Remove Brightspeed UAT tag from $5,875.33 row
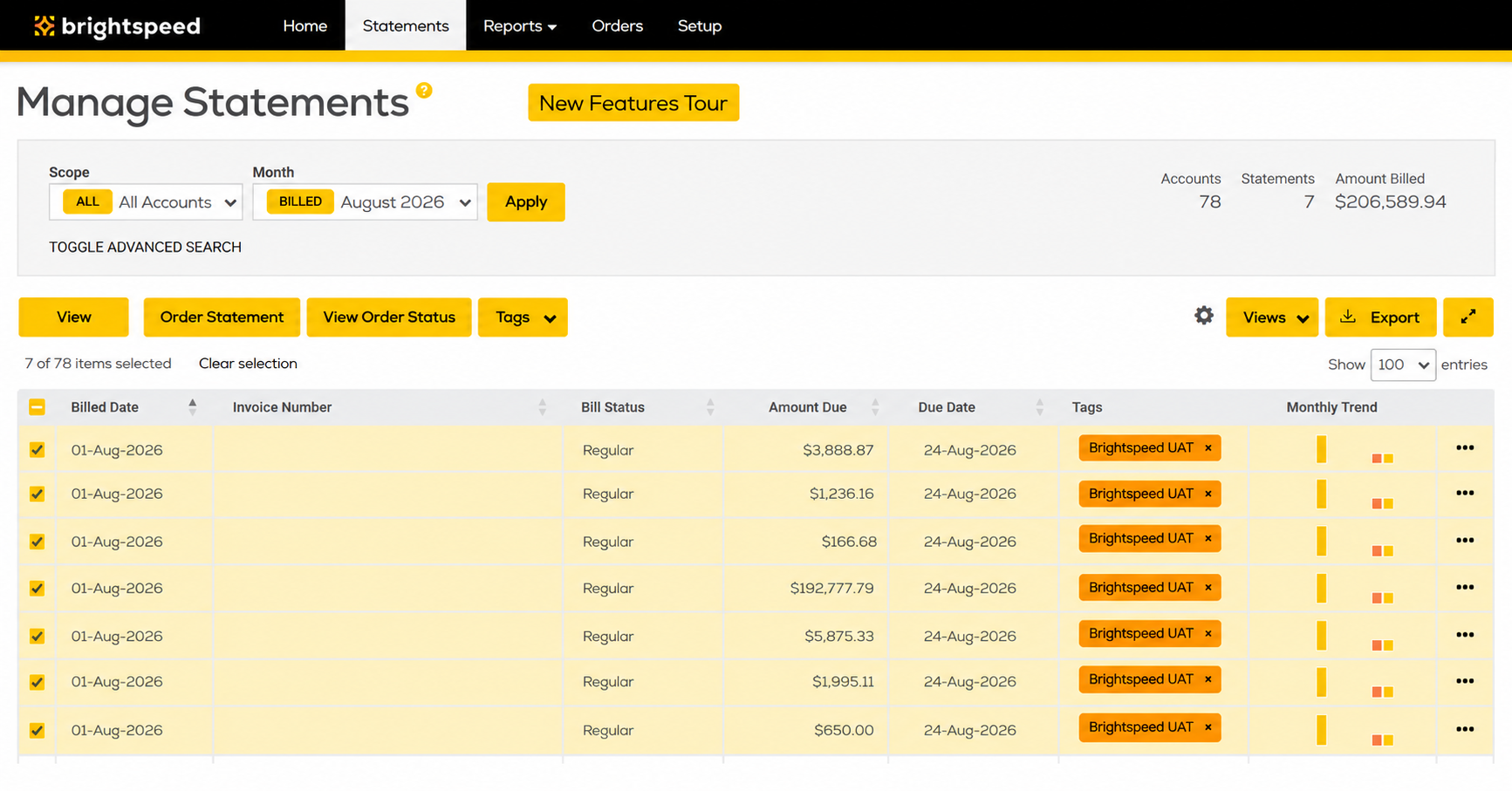Image resolution: width=1512 pixels, height=791 pixels. pyautogui.click(x=1208, y=634)
